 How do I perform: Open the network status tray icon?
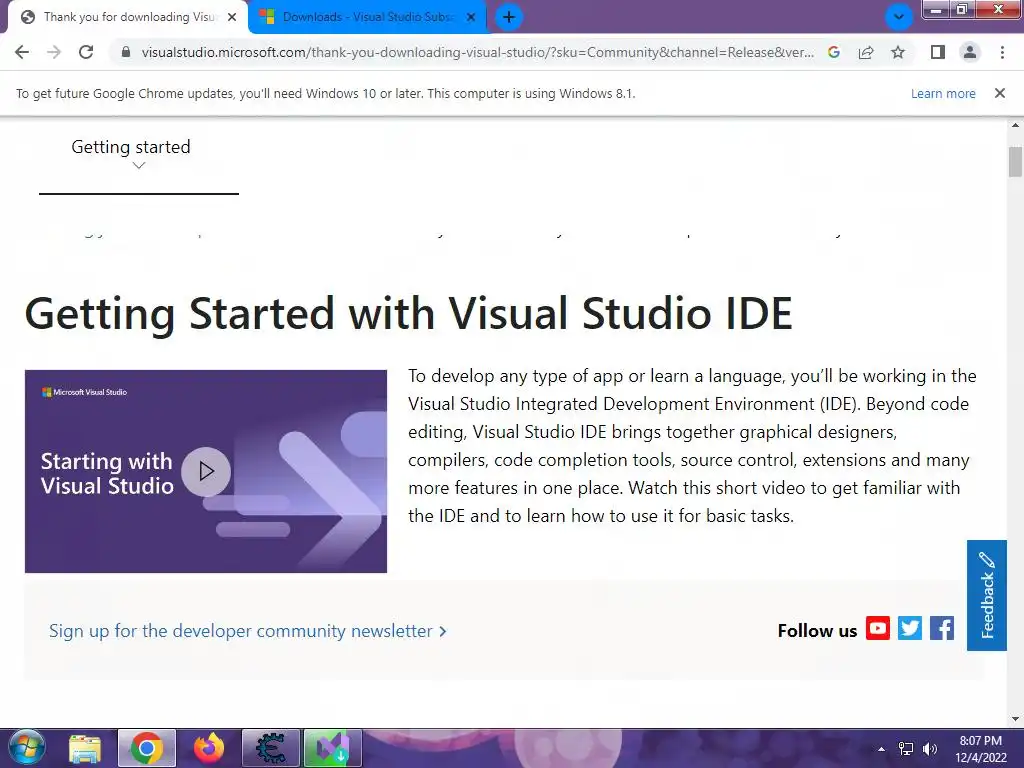coord(906,749)
